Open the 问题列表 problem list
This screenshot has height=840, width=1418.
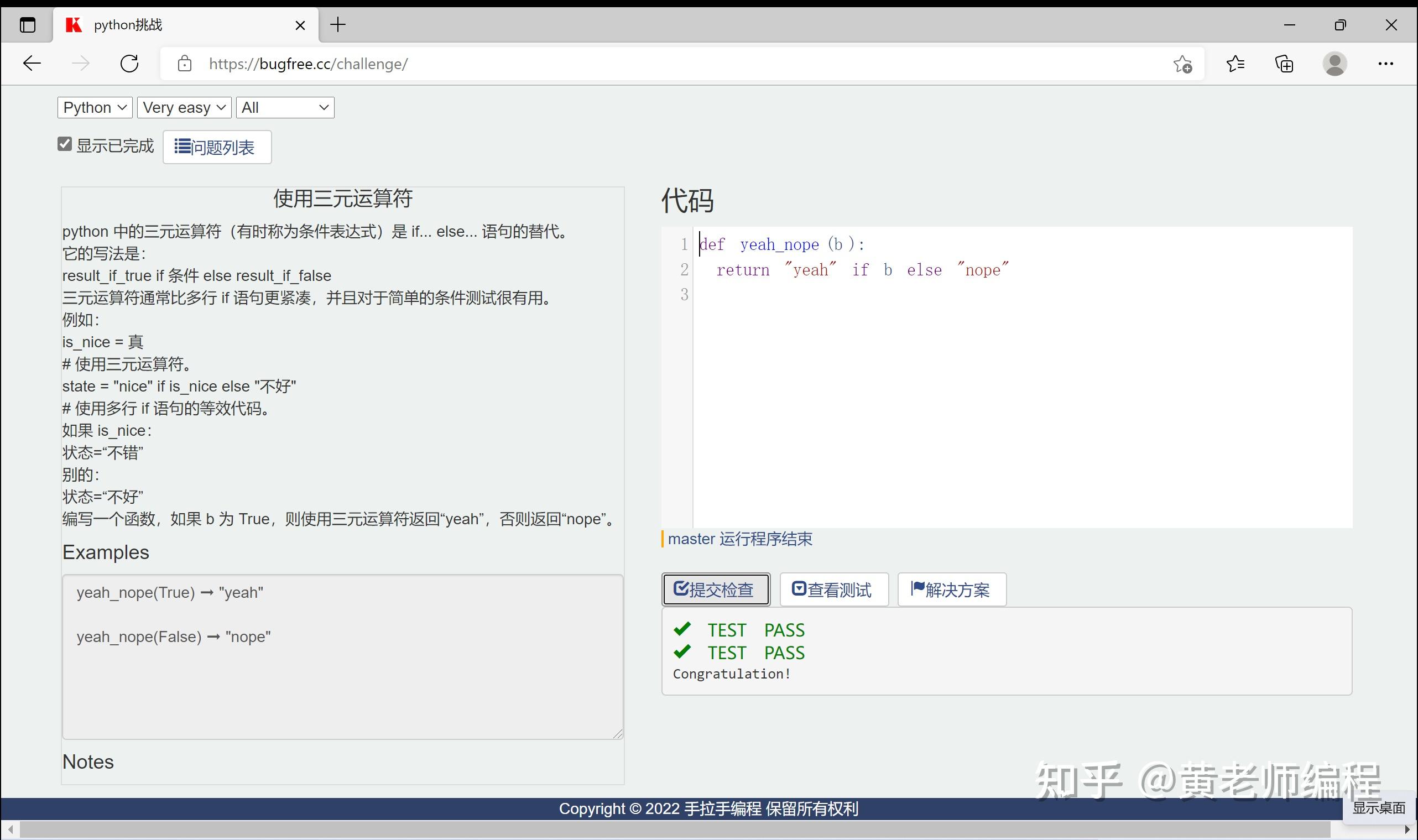[217, 147]
